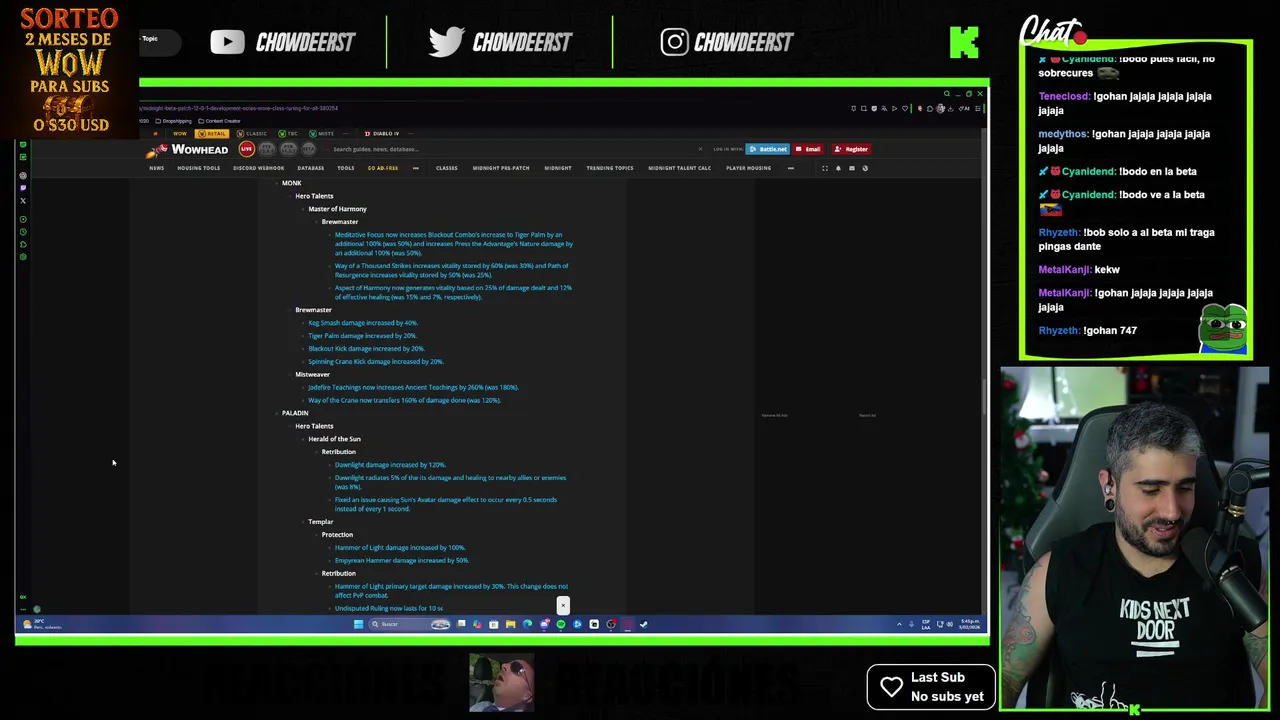Screen dimensions: 1280x720
Task: Click 'Dawnlight damage increased by 120%' text
Action: (x=390, y=465)
